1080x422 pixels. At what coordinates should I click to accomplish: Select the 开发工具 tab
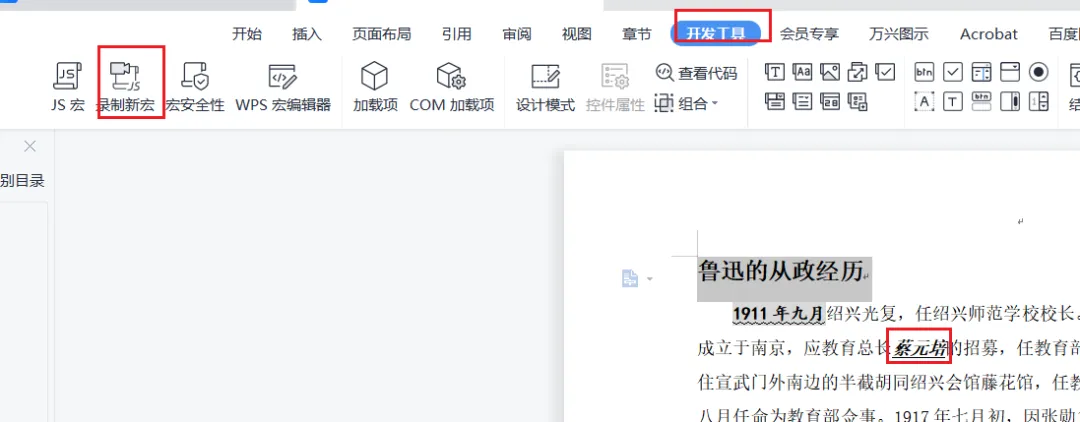click(716, 34)
